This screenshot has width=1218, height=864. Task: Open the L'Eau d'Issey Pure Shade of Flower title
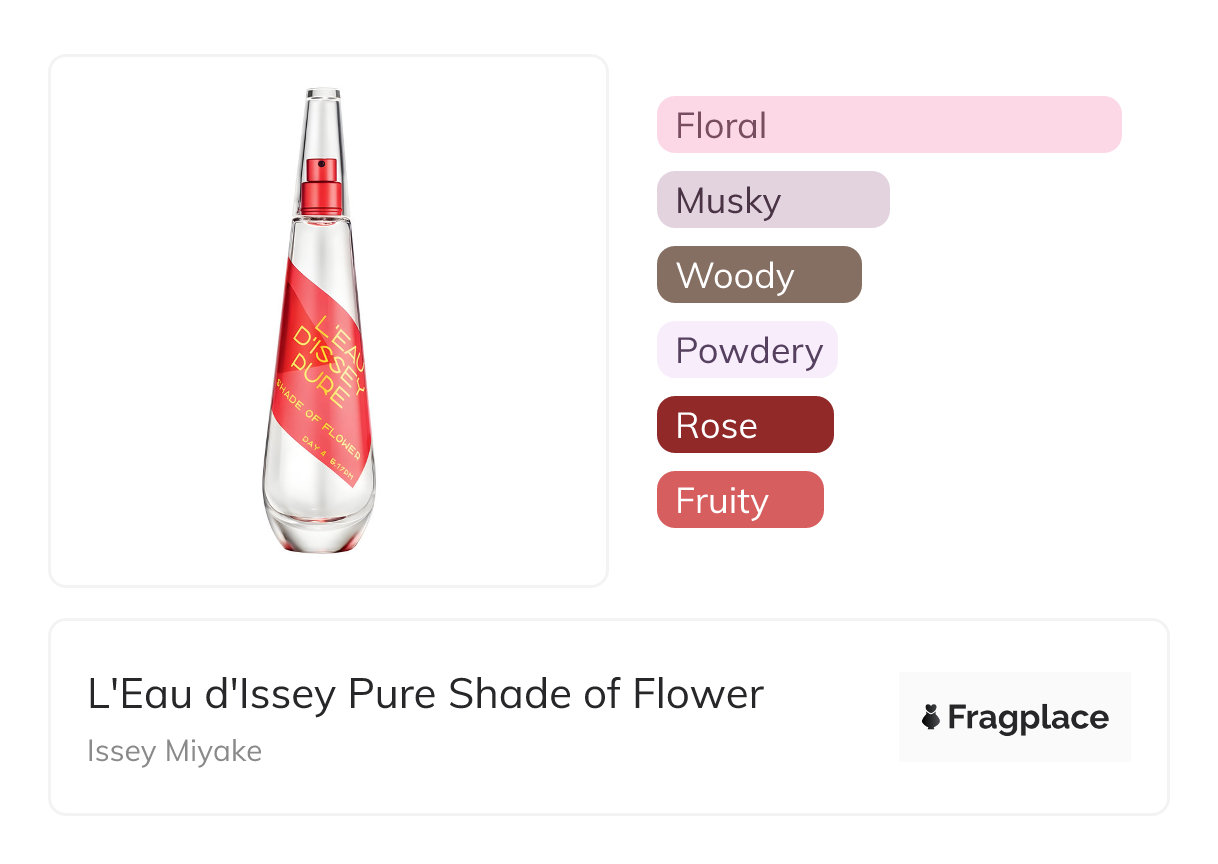[425, 694]
